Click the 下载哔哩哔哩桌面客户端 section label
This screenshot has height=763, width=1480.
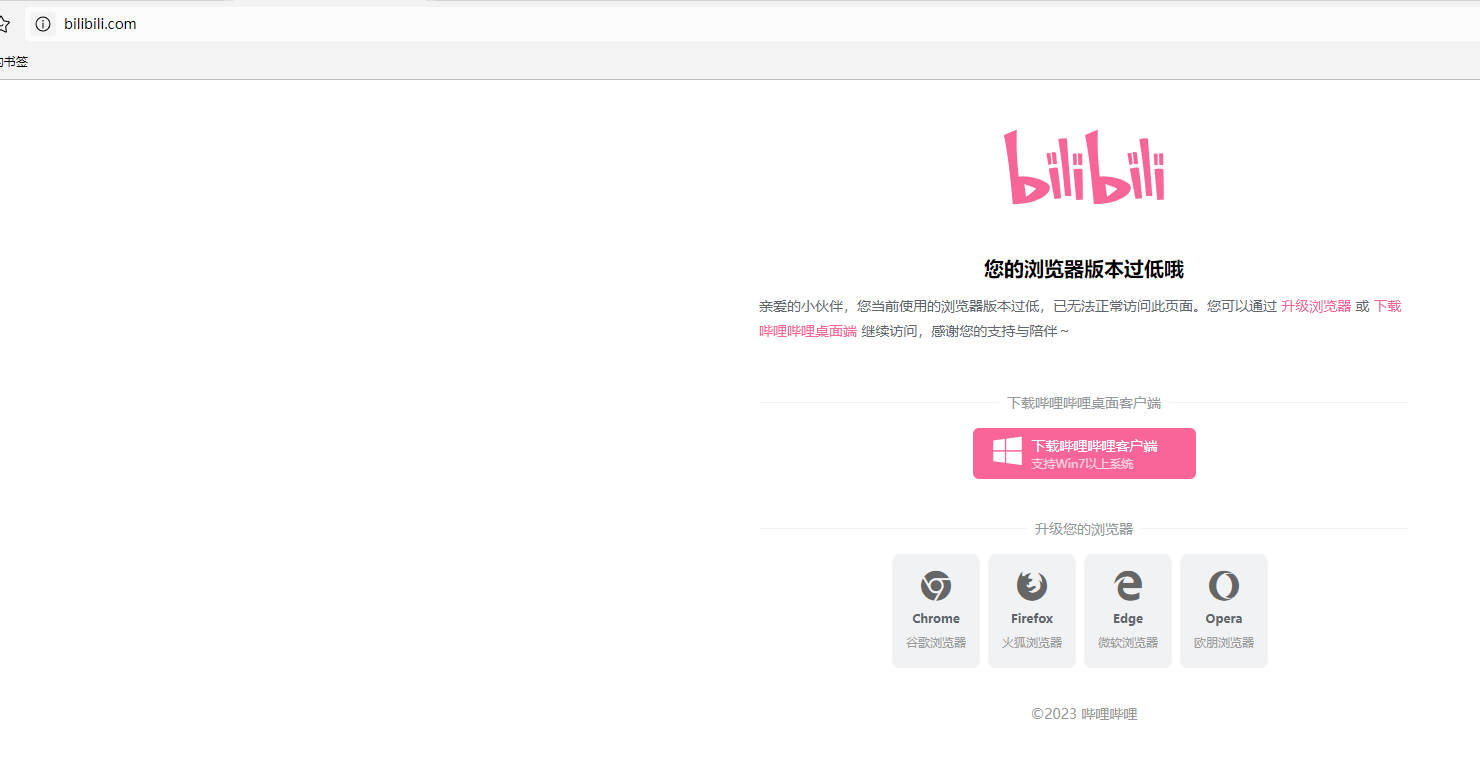[1084, 403]
